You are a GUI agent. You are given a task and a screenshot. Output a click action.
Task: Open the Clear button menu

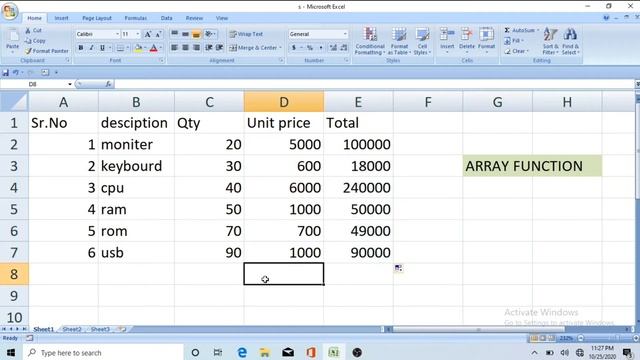point(516,51)
